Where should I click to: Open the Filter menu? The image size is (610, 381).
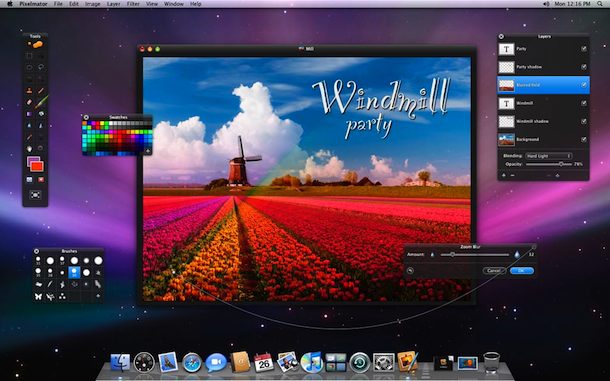pyautogui.click(x=133, y=4)
